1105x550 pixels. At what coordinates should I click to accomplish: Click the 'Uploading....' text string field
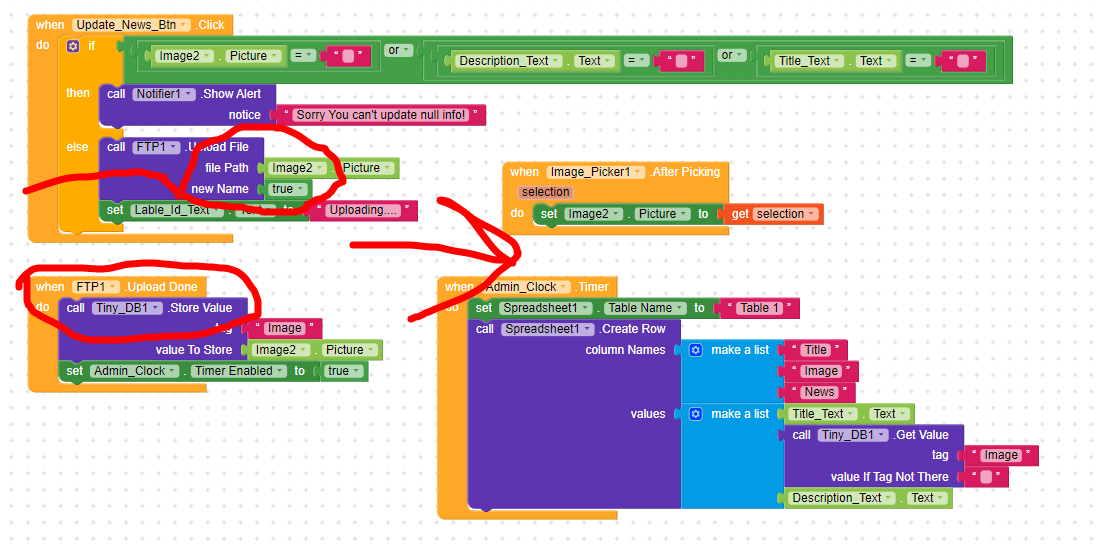click(364, 210)
